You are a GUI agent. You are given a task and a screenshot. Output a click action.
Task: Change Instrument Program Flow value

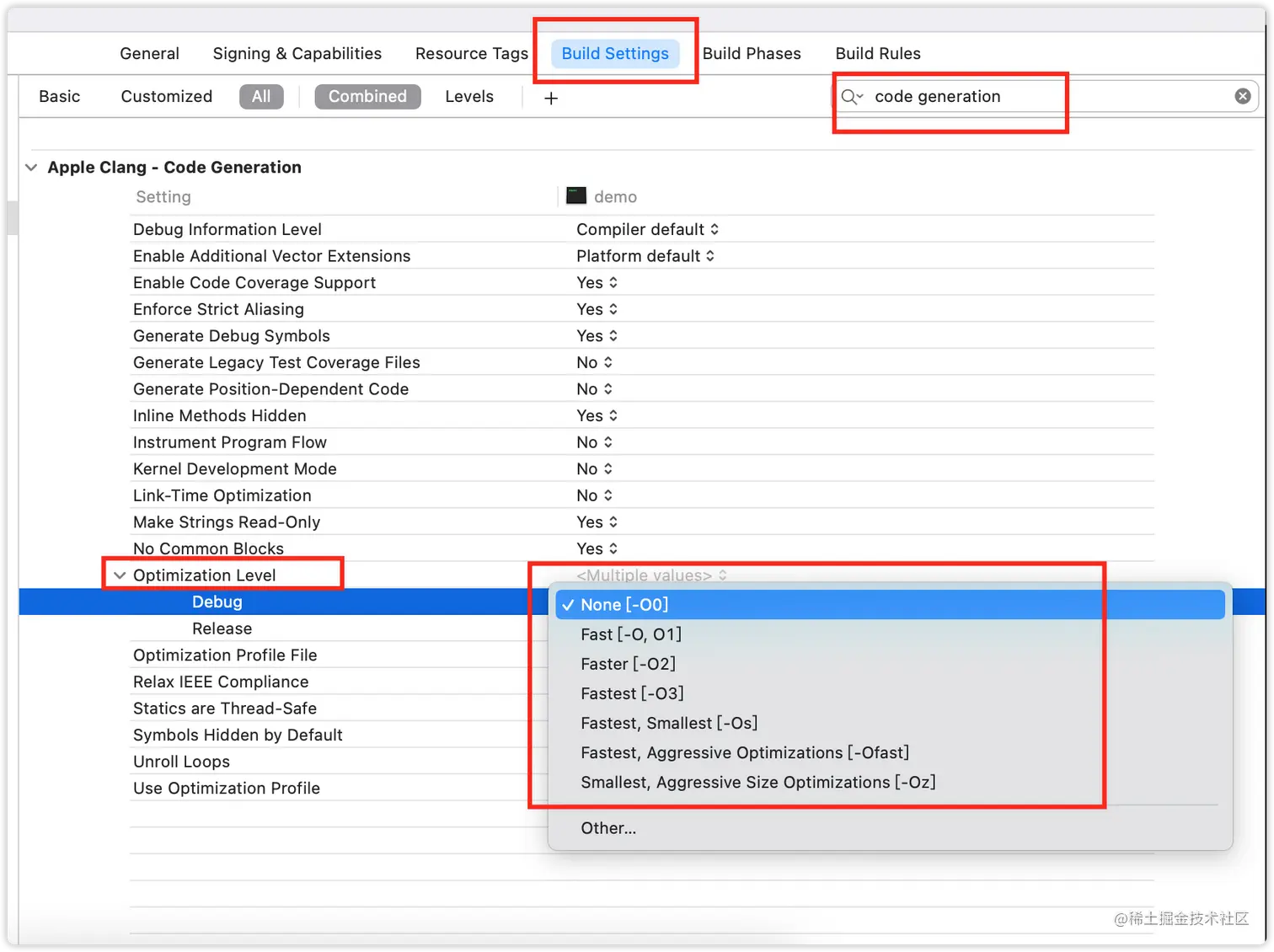(x=594, y=442)
